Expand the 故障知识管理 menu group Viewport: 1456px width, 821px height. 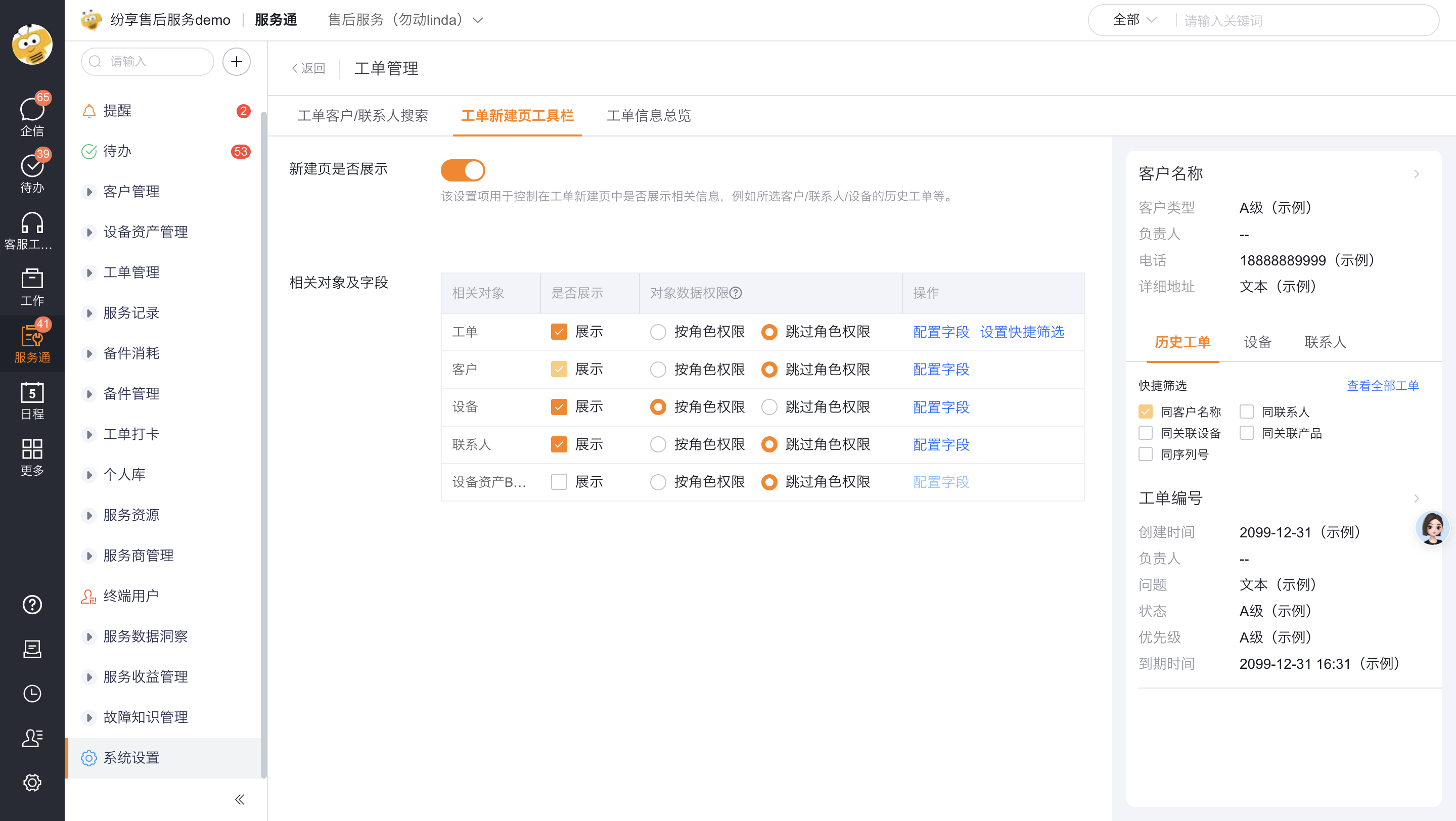click(89, 717)
